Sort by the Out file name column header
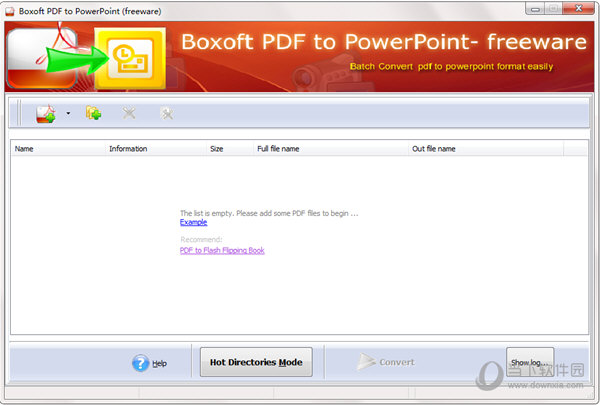This screenshot has width=600, height=405. pos(486,149)
